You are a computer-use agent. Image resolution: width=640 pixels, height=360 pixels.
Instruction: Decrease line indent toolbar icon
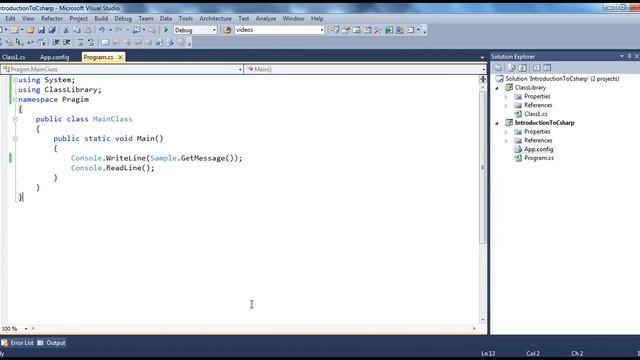point(56,42)
